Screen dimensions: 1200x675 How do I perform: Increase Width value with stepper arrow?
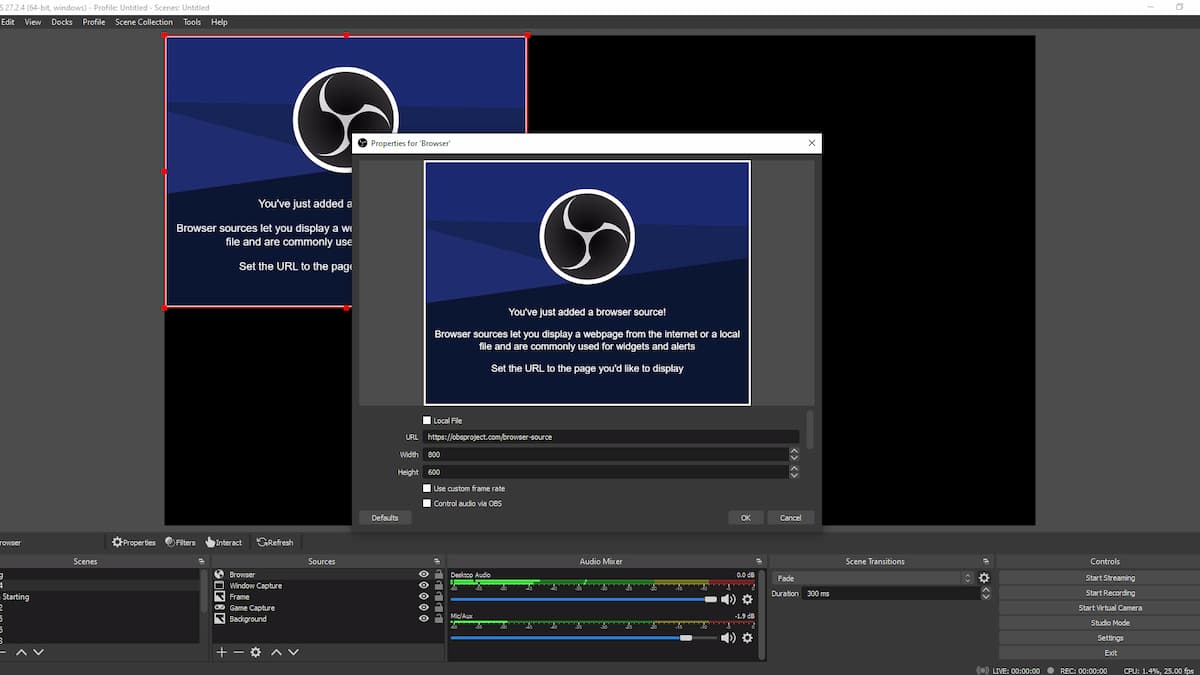[794, 451]
